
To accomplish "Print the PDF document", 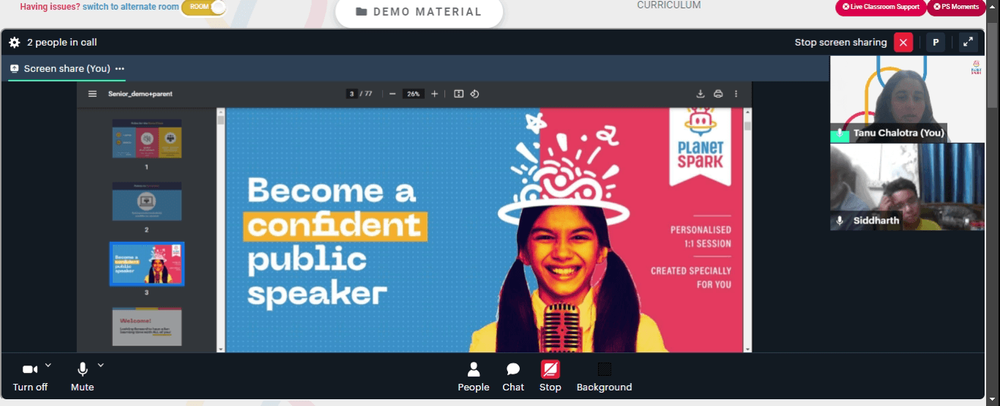I will tap(718, 94).
